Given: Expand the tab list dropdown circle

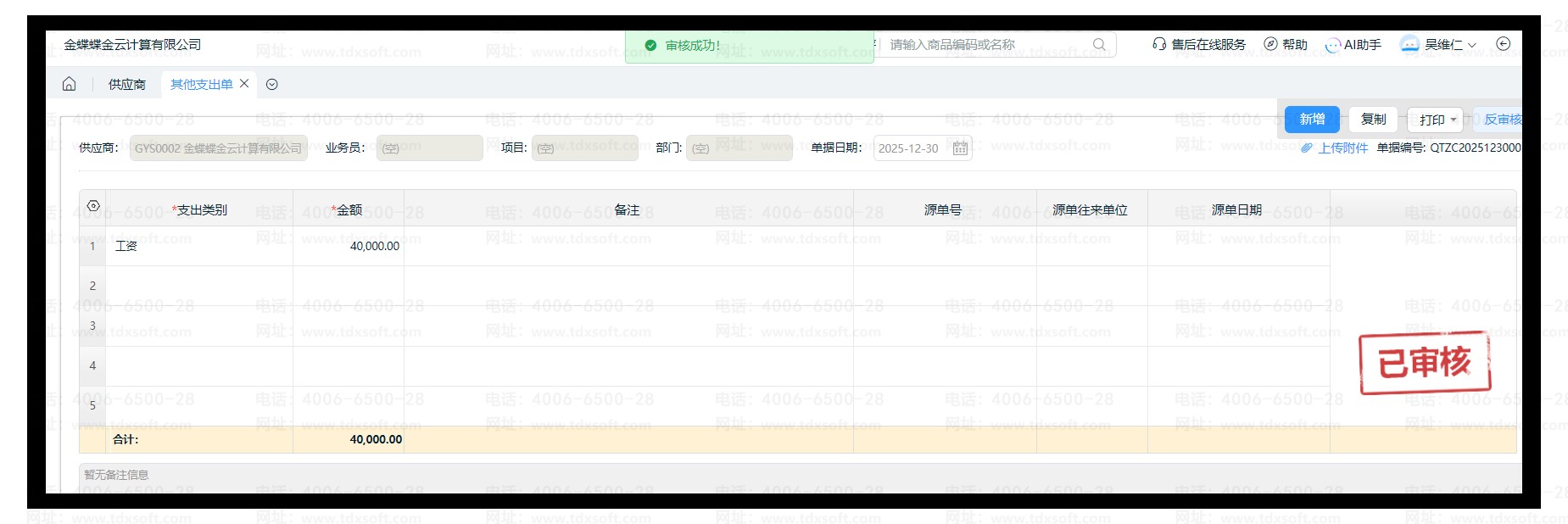Looking at the screenshot, I should coord(272,84).
